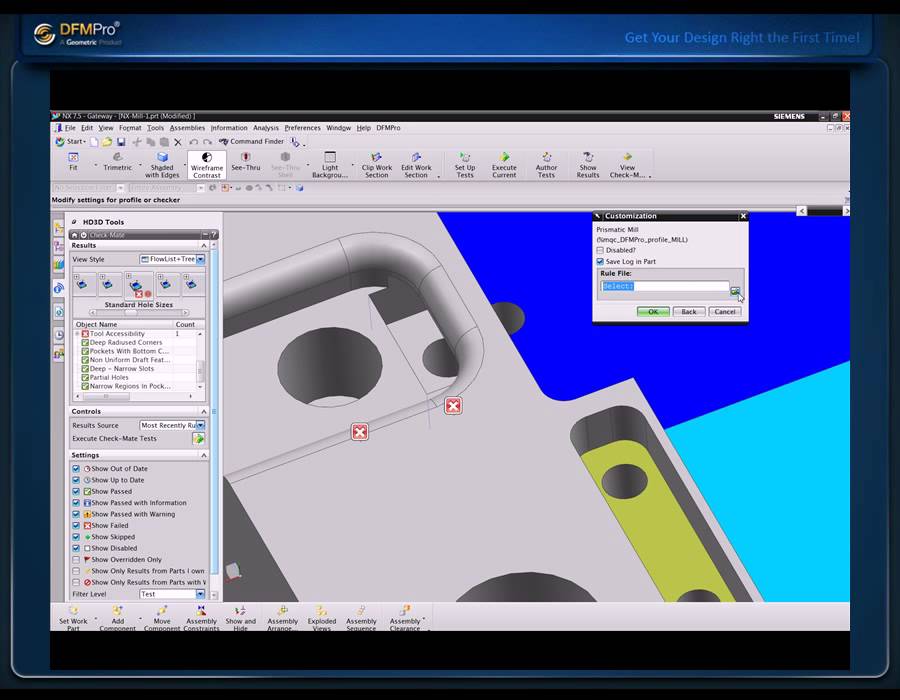
Task: Uncheck Show Passed checkbox
Action: (76, 492)
